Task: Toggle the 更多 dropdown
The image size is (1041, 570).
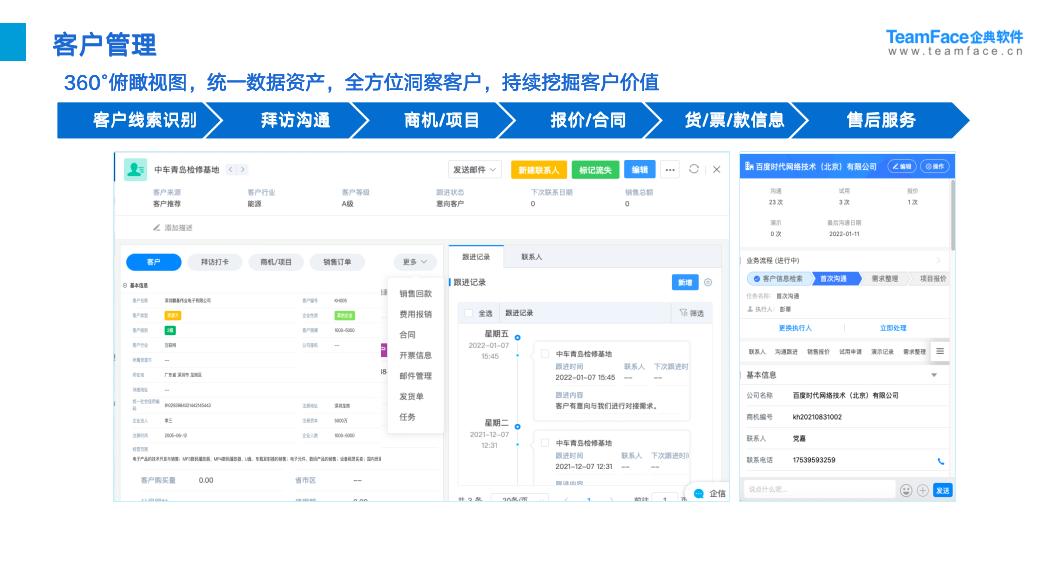Action: click(415, 262)
